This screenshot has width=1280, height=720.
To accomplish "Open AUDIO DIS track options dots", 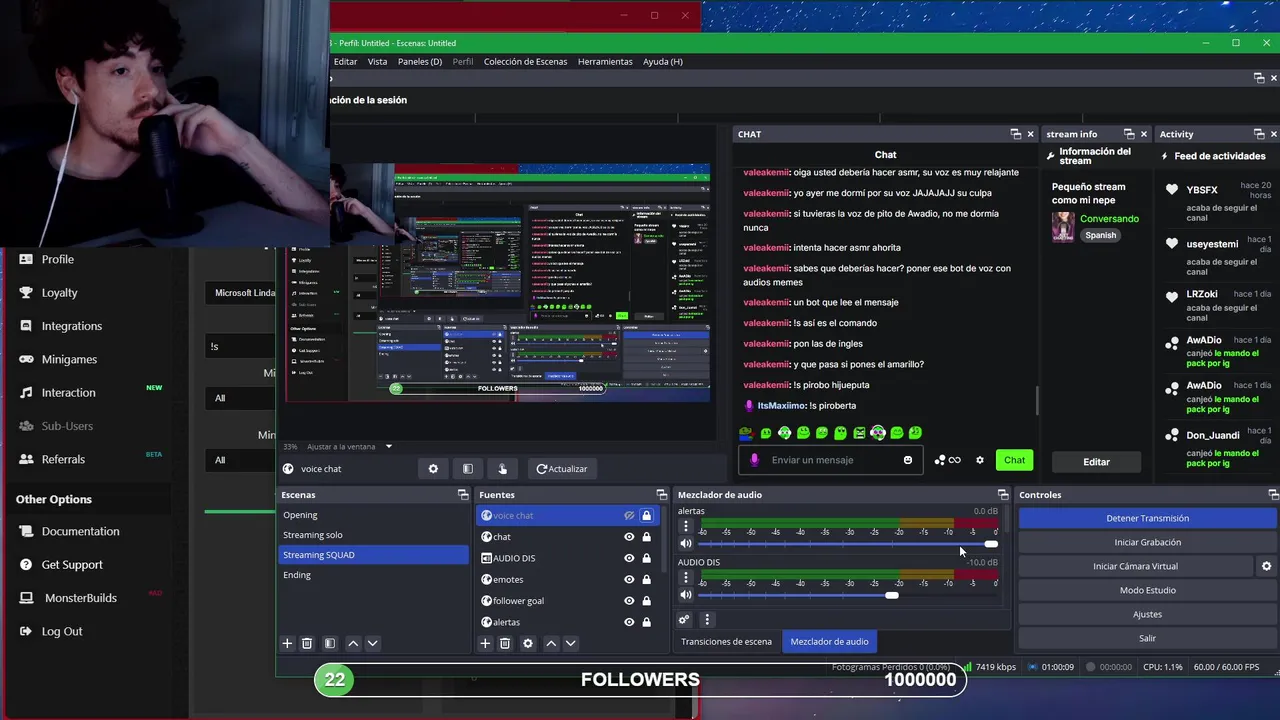I will [685, 577].
